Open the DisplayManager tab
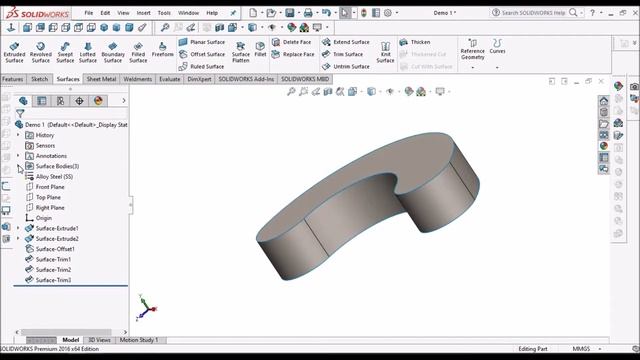 (98, 101)
